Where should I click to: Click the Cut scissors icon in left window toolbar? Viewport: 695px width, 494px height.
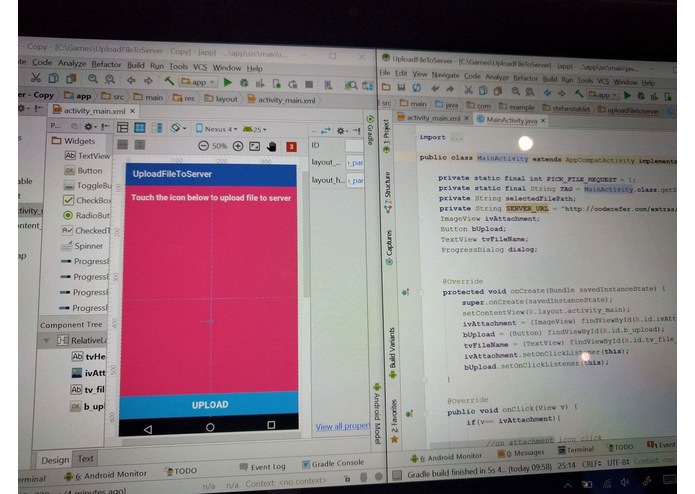click(x=35, y=78)
